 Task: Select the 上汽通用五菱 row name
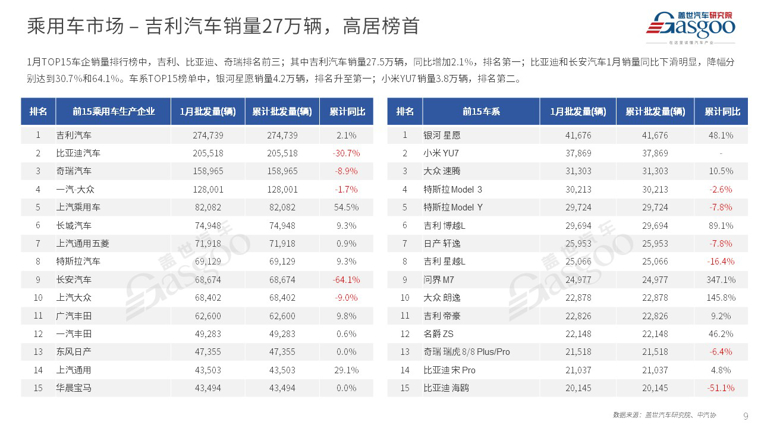pyautogui.click(x=82, y=243)
